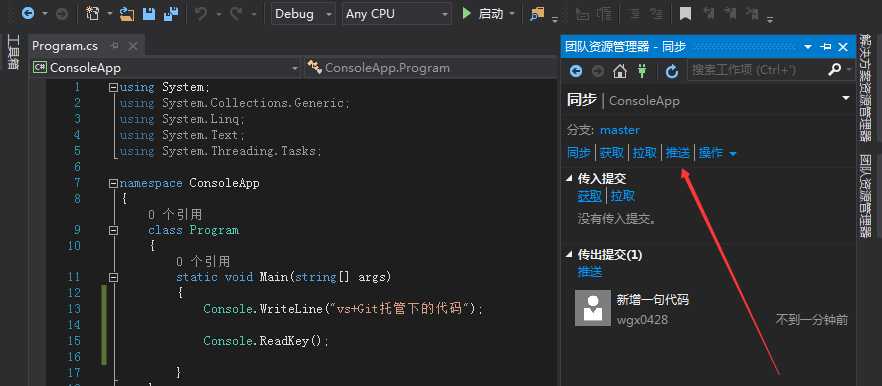Refresh Team Explorer with the circular arrow
The width and height of the screenshot is (882, 386).
[x=672, y=71]
